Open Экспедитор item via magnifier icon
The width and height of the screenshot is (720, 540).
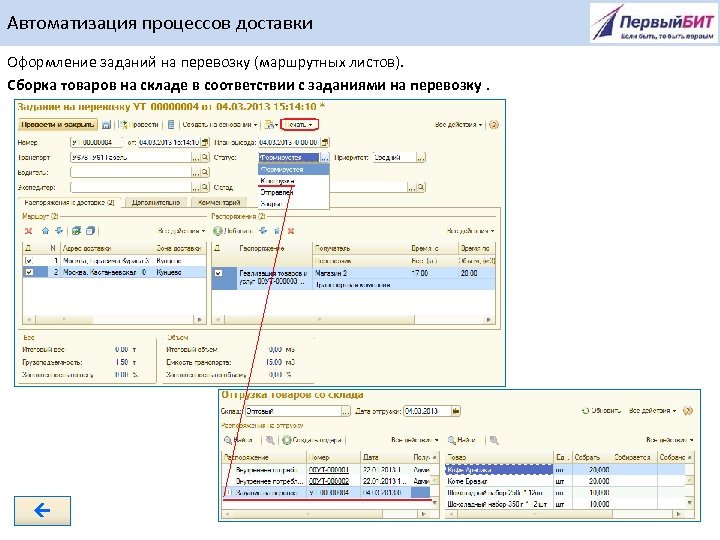click(205, 187)
